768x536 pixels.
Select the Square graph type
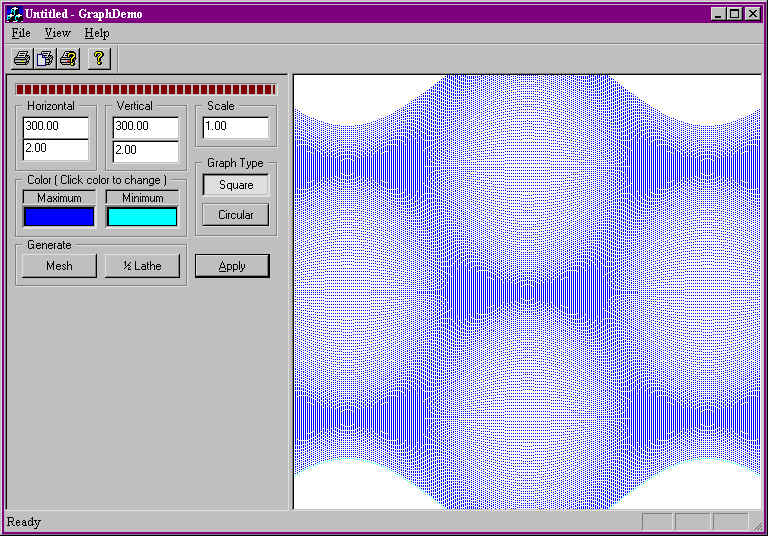click(x=236, y=185)
